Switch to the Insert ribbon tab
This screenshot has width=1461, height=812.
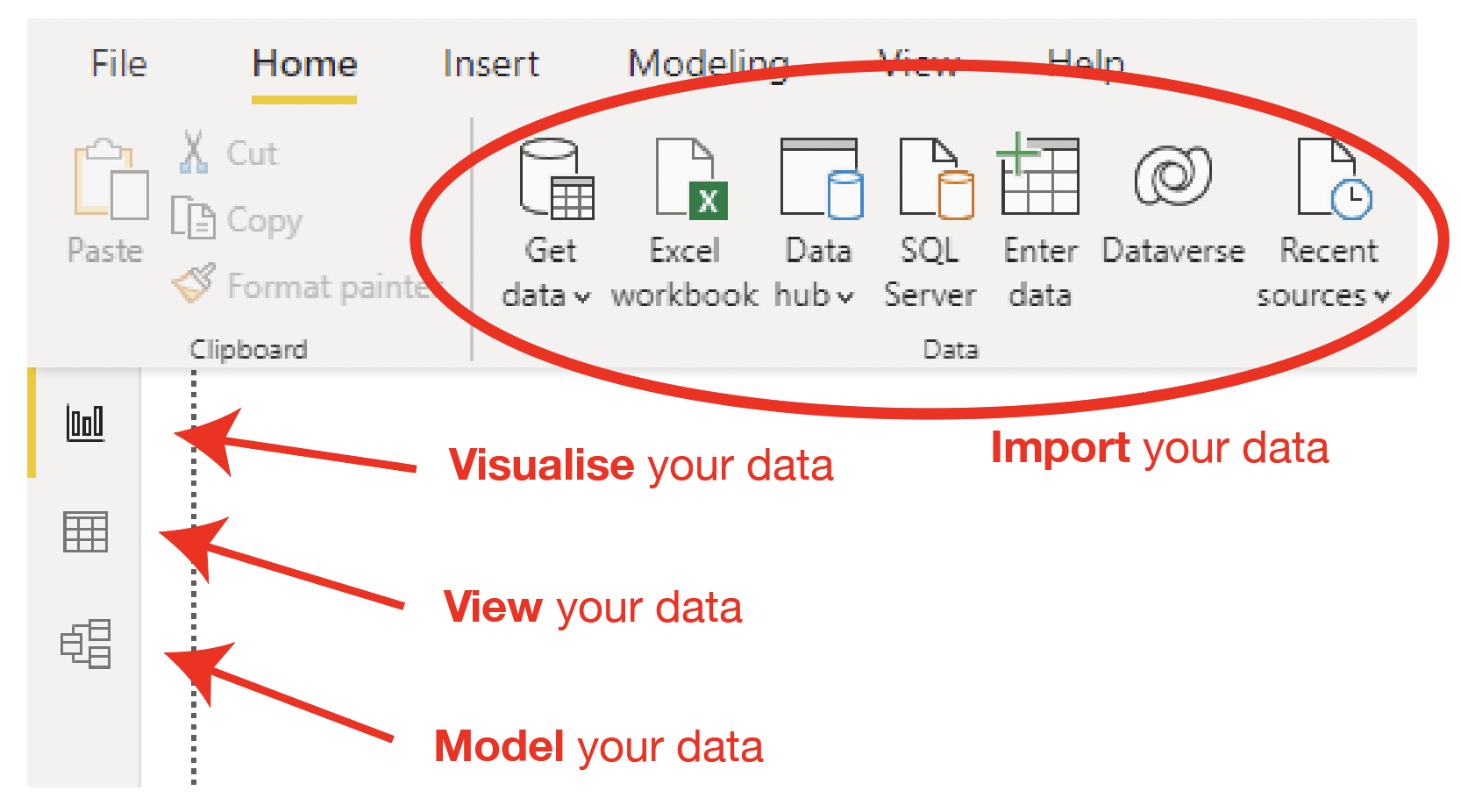coord(491,64)
